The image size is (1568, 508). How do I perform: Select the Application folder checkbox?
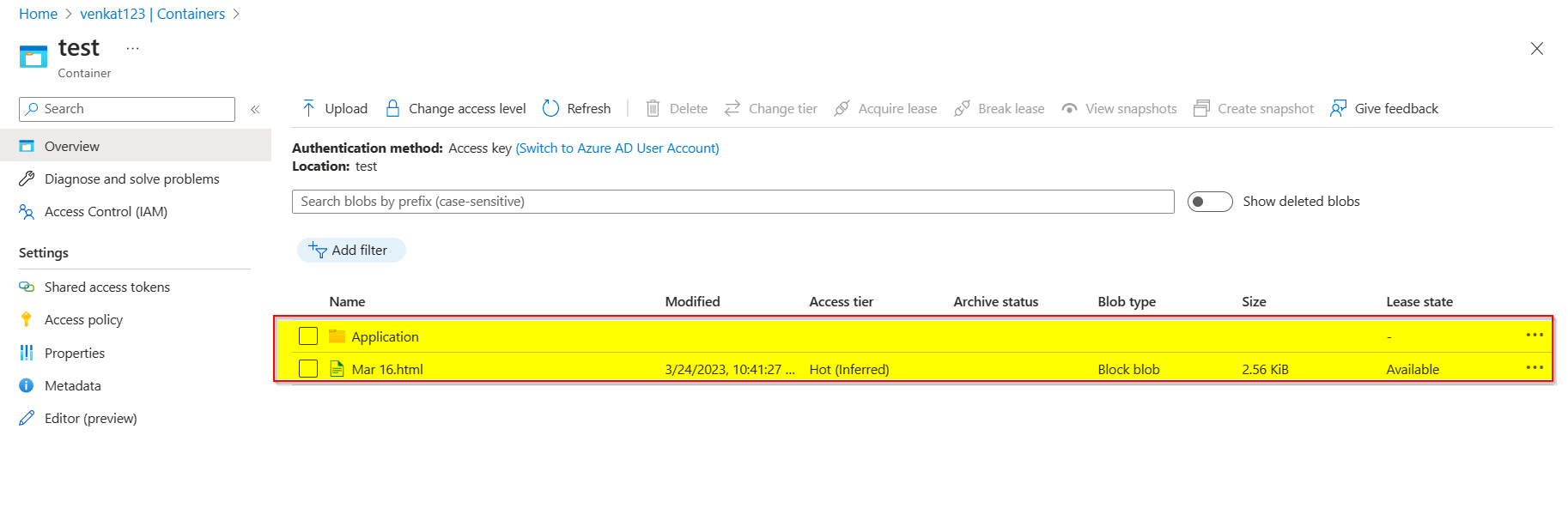308,336
